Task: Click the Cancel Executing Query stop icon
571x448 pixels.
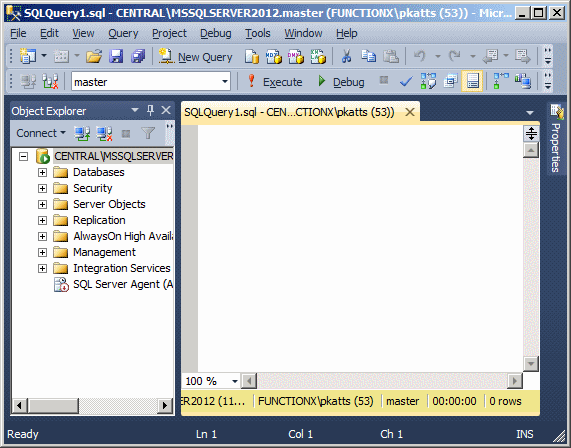Action: (x=383, y=80)
